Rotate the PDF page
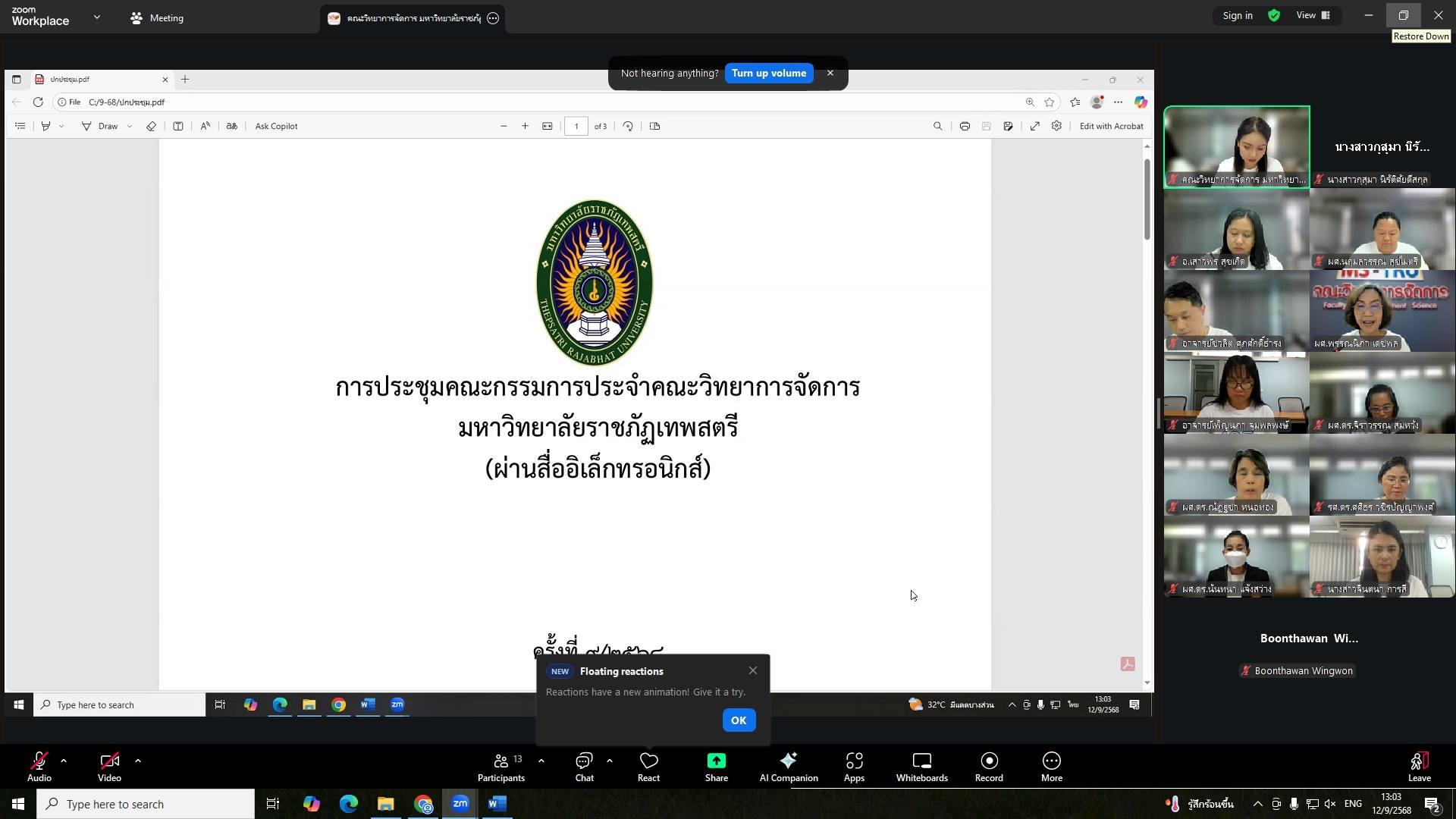The width and height of the screenshot is (1456, 819). click(628, 127)
